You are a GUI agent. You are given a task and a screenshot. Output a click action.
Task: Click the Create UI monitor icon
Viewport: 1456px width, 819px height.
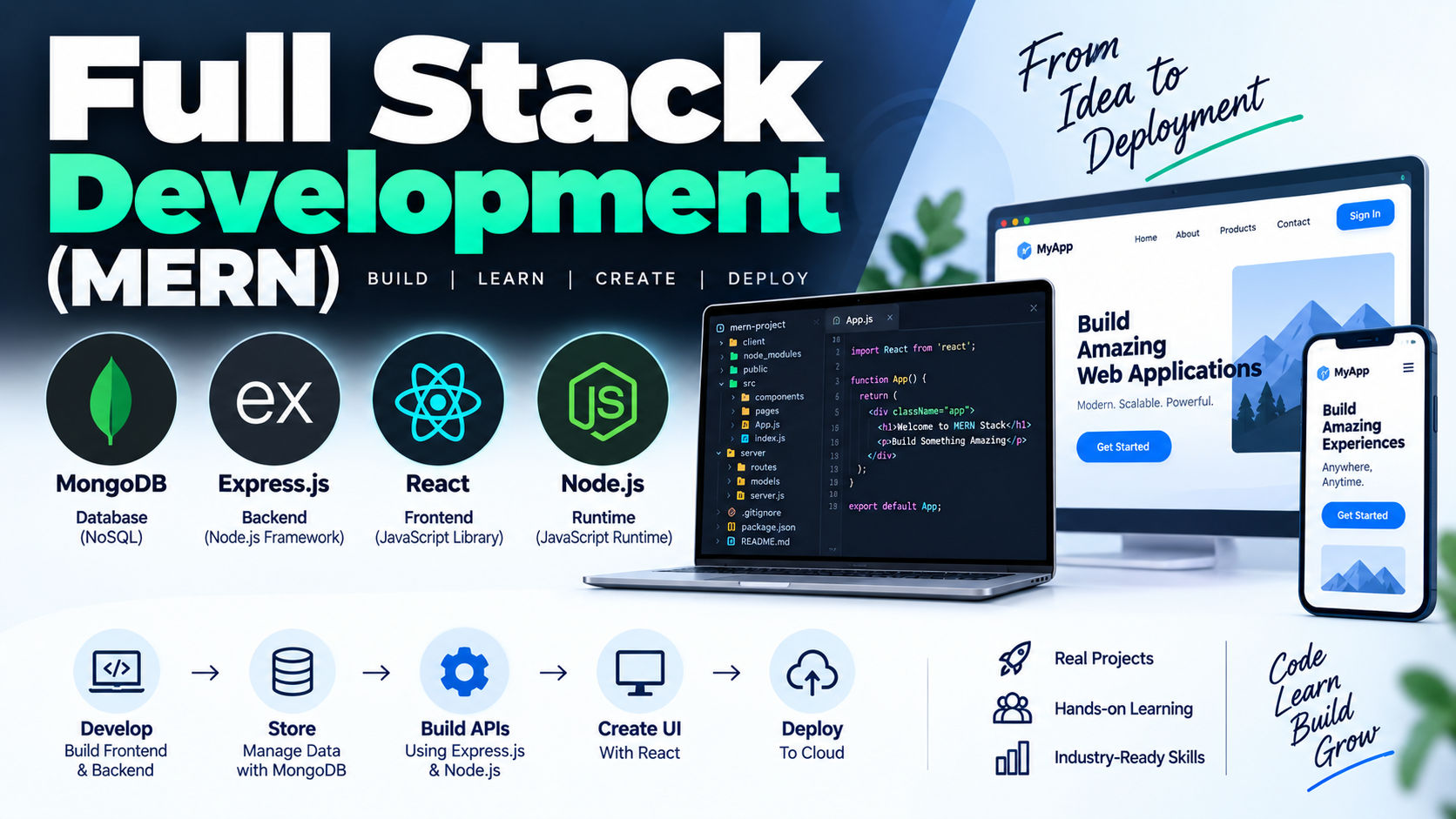[639, 673]
